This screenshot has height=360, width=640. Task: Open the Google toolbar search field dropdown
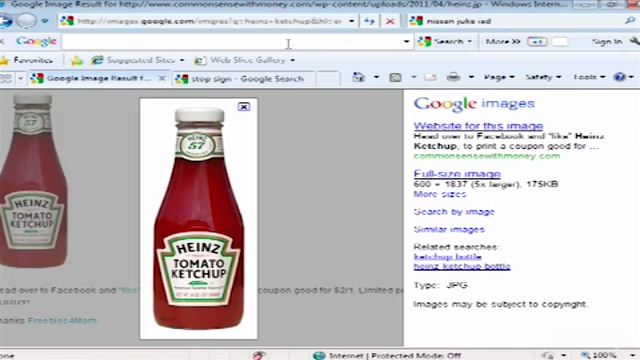coord(407,42)
